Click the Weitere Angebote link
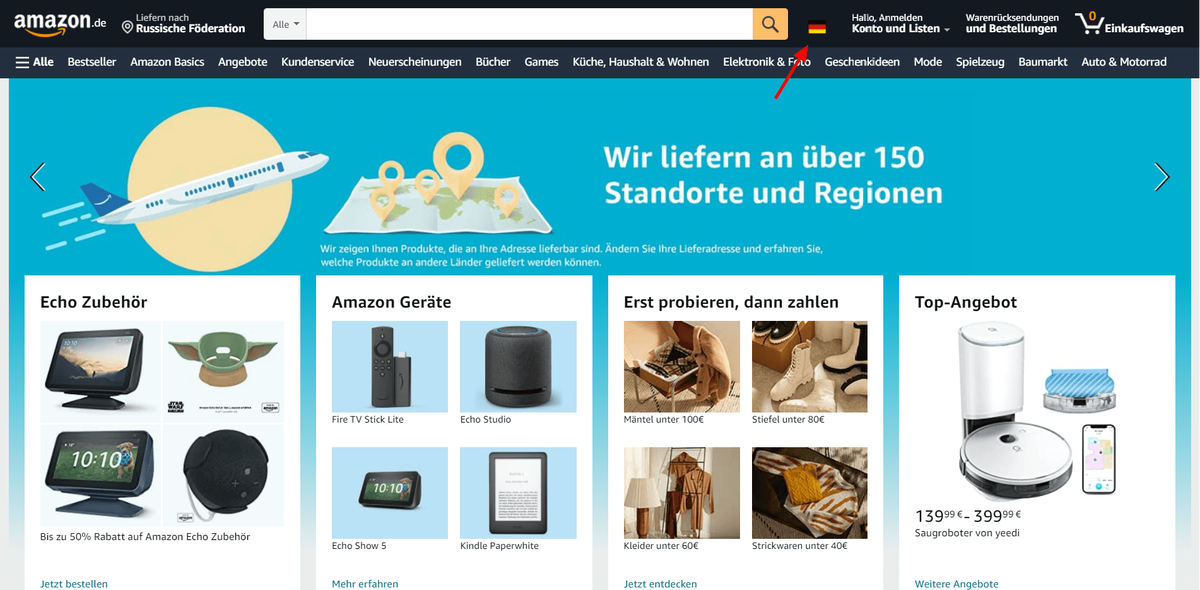 [956, 583]
